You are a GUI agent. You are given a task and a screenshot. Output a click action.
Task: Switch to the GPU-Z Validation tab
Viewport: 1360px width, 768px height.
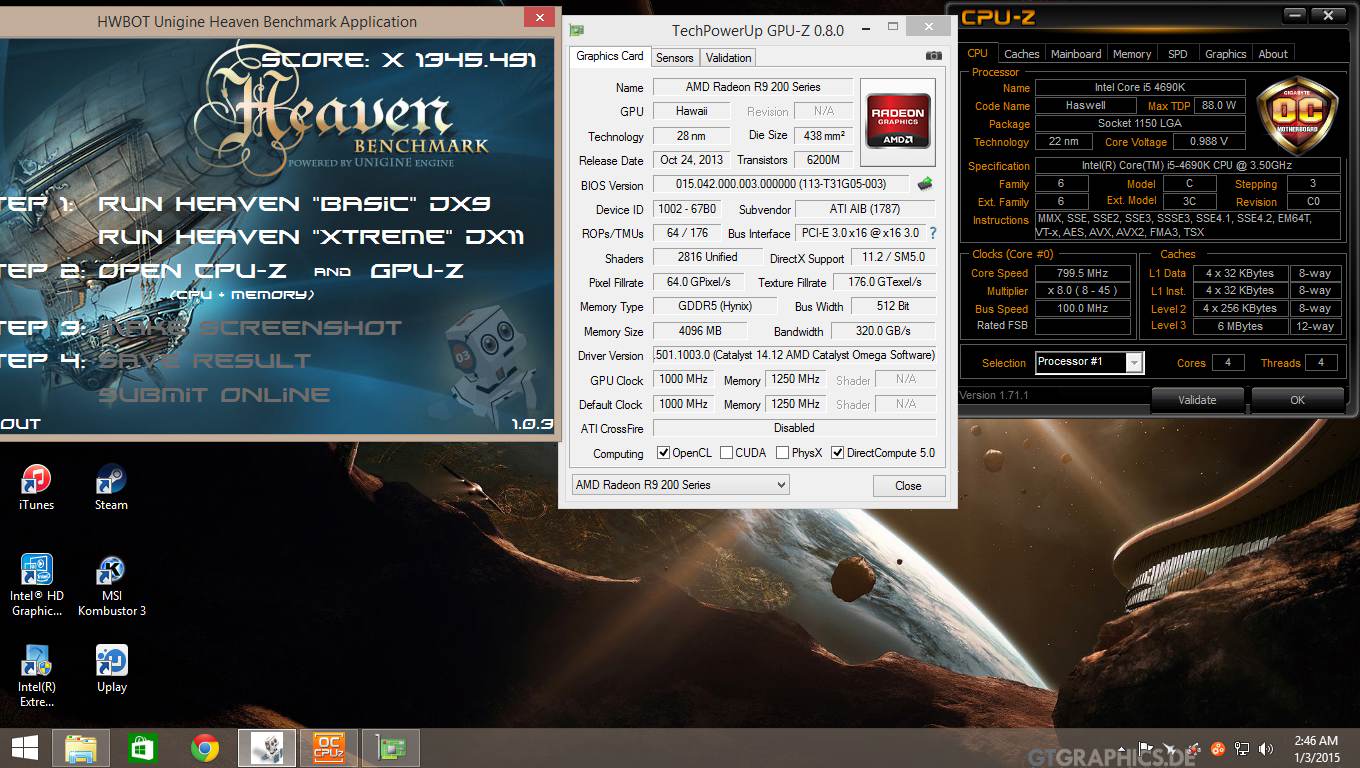click(x=728, y=58)
